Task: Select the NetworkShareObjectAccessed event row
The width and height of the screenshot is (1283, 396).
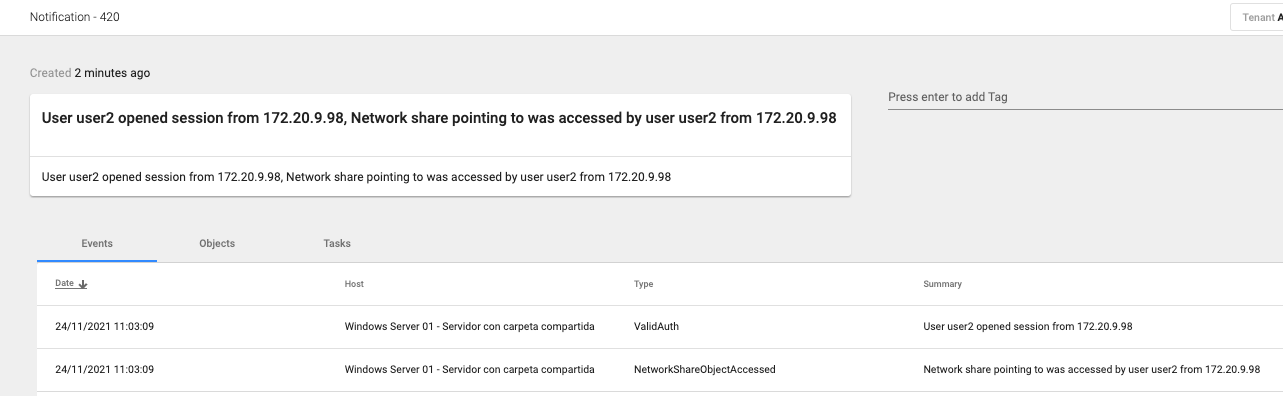Action: pyautogui.click(x=660, y=369)
